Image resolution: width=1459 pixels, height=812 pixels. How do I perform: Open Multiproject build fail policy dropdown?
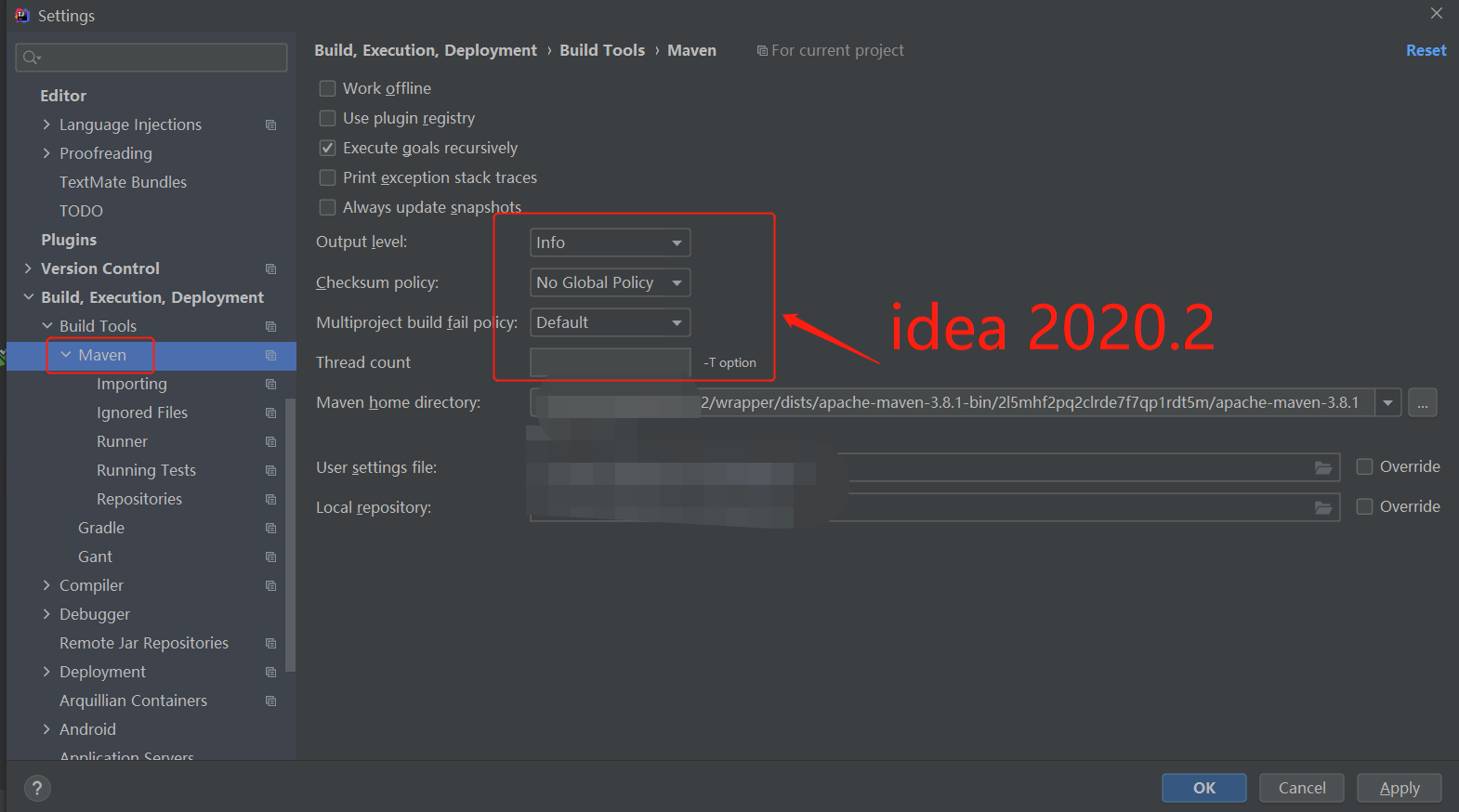tap(610, 322)
